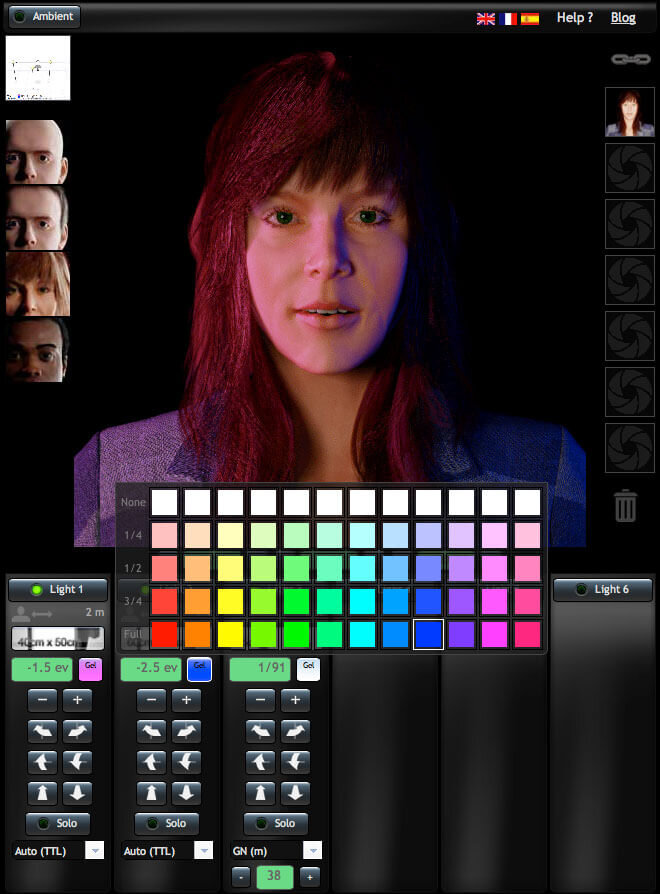
Task: Click the up arrow in the Light 1 panel
Action: click(x=43, y=793)
